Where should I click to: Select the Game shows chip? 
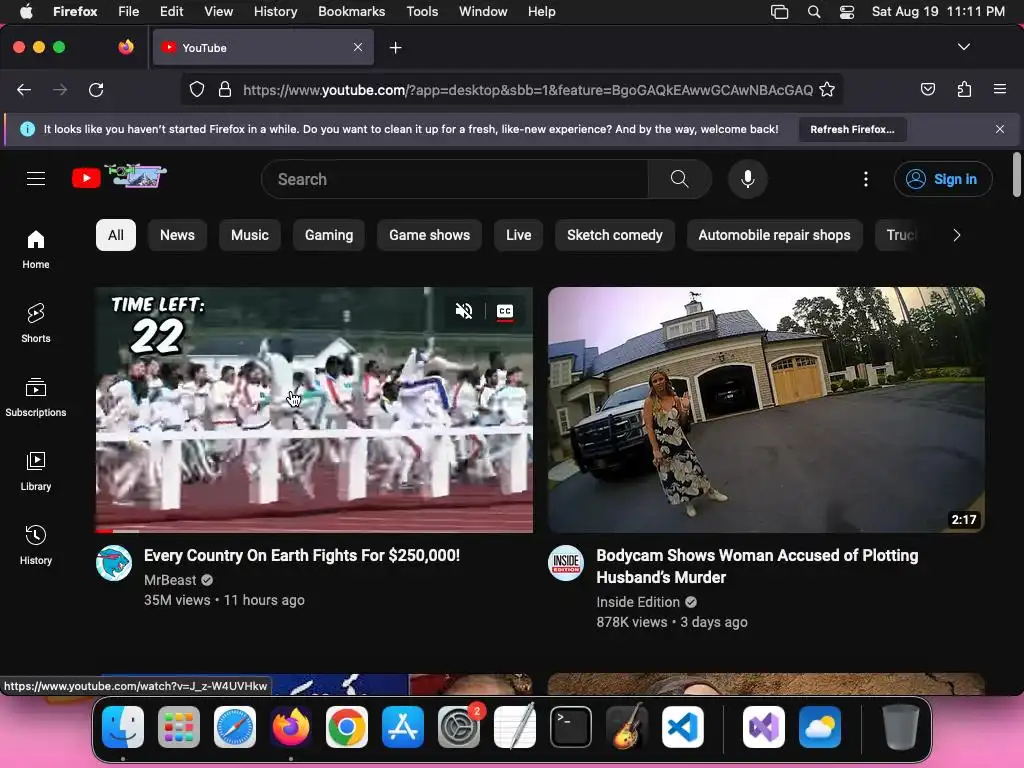pyautogui.click(x=429, y=235)
